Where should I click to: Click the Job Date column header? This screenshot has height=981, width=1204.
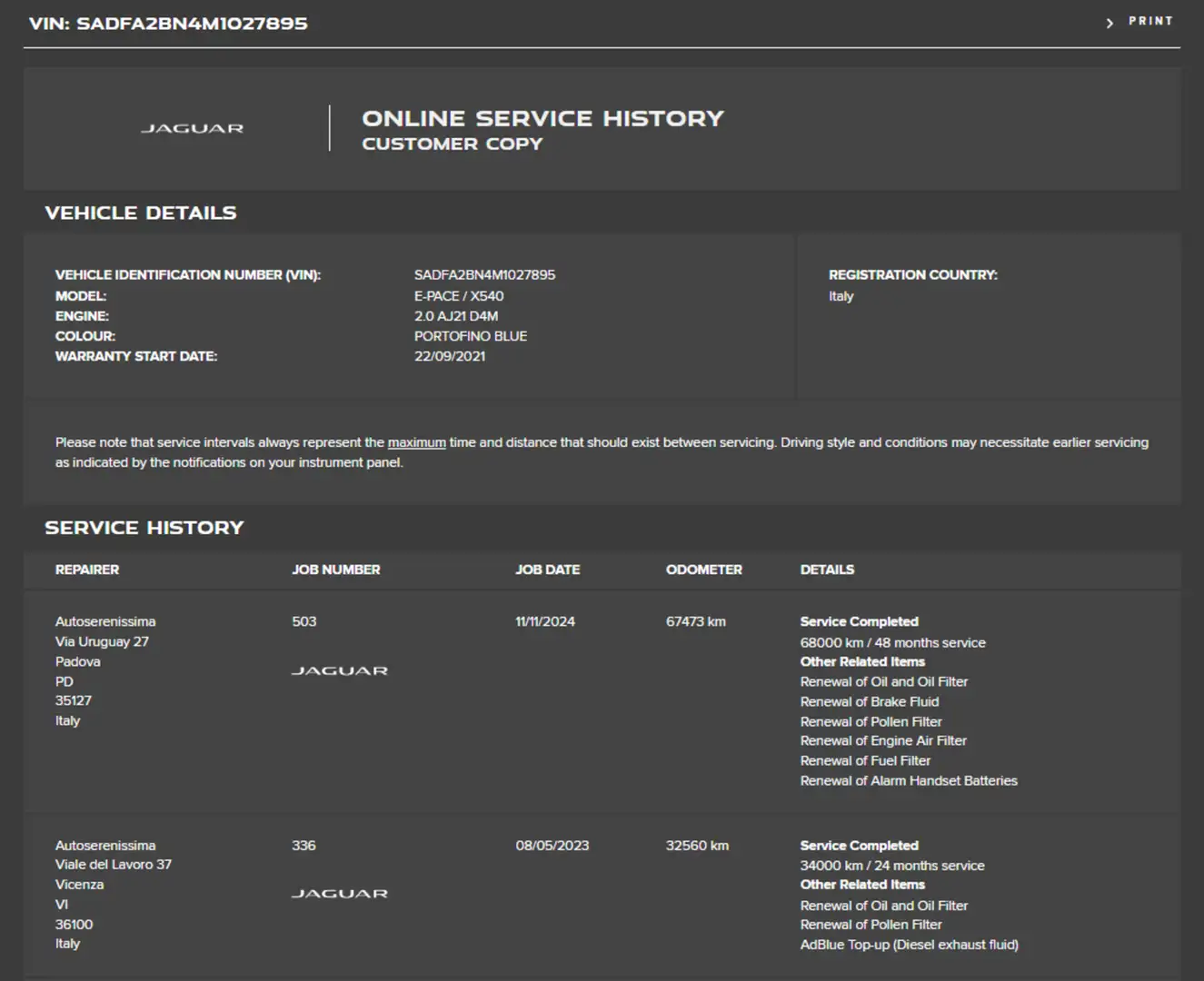[547, 570]
